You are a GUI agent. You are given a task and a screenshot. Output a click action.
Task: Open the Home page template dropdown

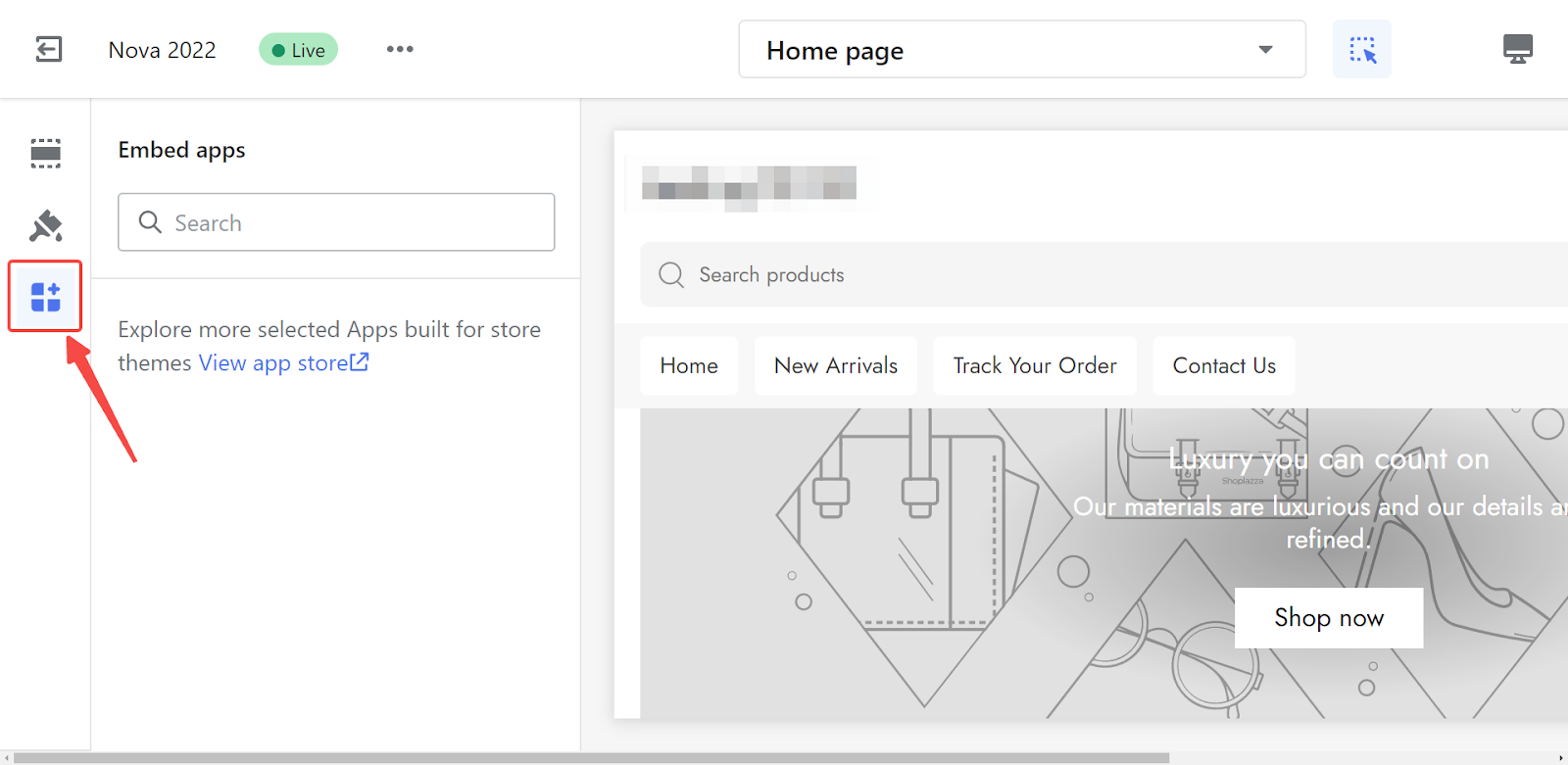(x=1022, y=49)
